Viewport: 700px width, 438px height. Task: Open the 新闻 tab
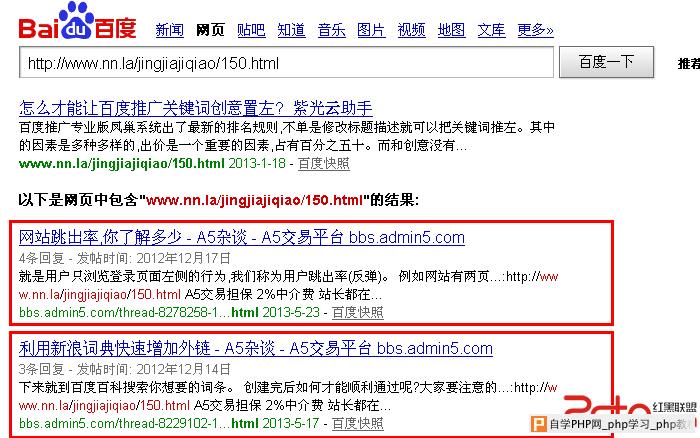(170, 30)
